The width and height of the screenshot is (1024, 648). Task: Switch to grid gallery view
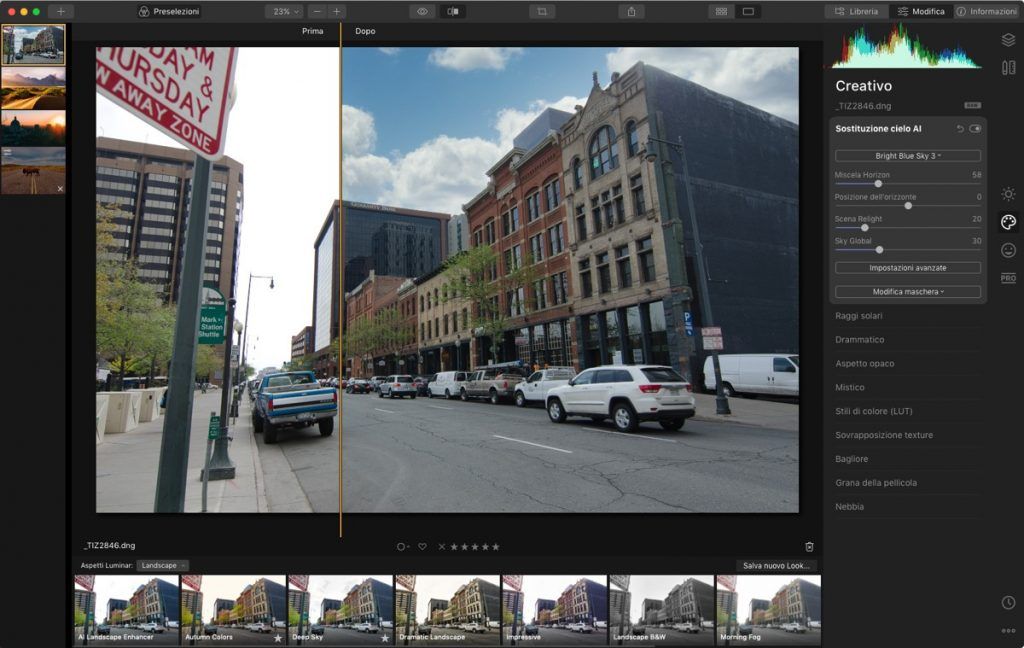pyautogui.click(x=722, y=11)
